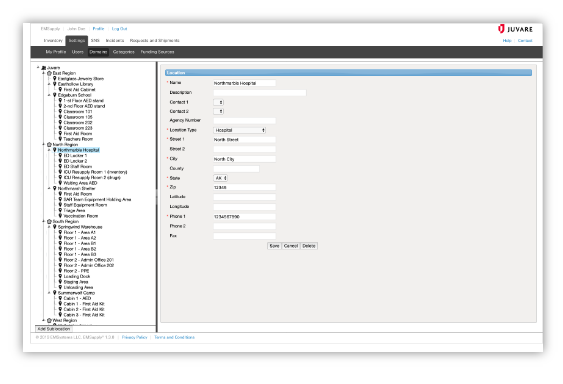
Task: Open the Privacy Policy footer link
Action: pos(135,337)
